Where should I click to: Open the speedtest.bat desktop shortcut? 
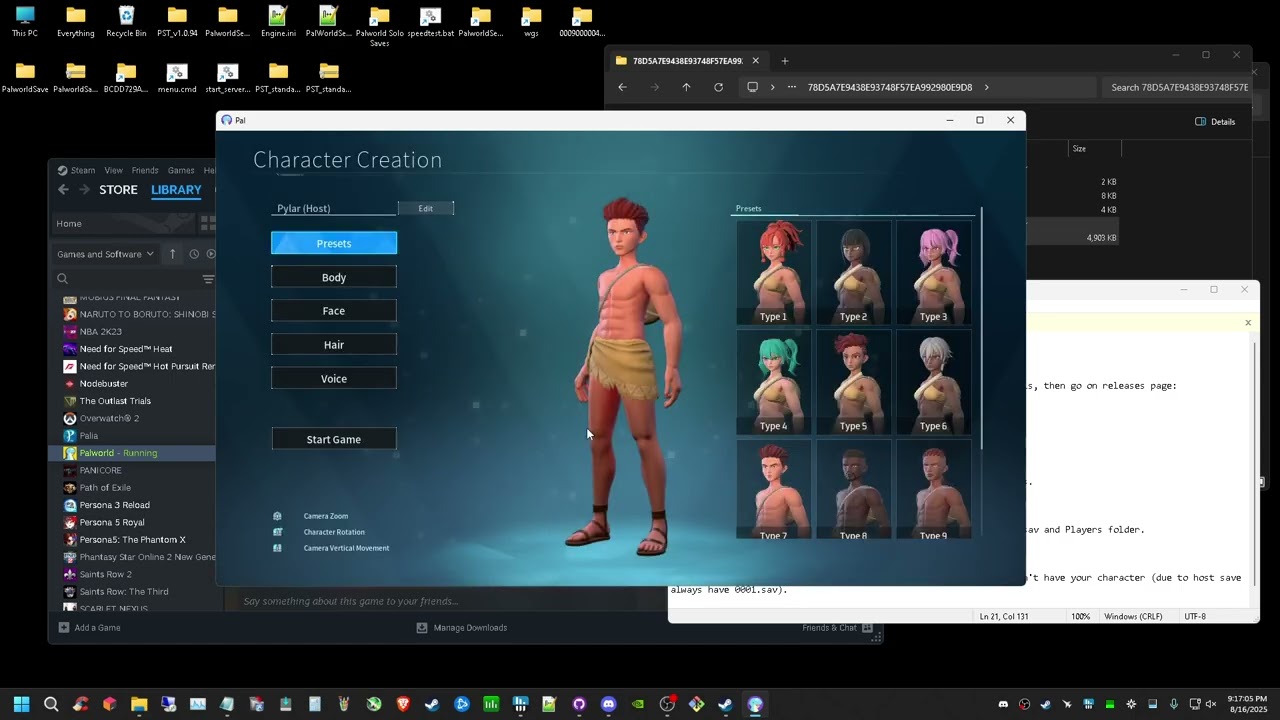(430, 22)
